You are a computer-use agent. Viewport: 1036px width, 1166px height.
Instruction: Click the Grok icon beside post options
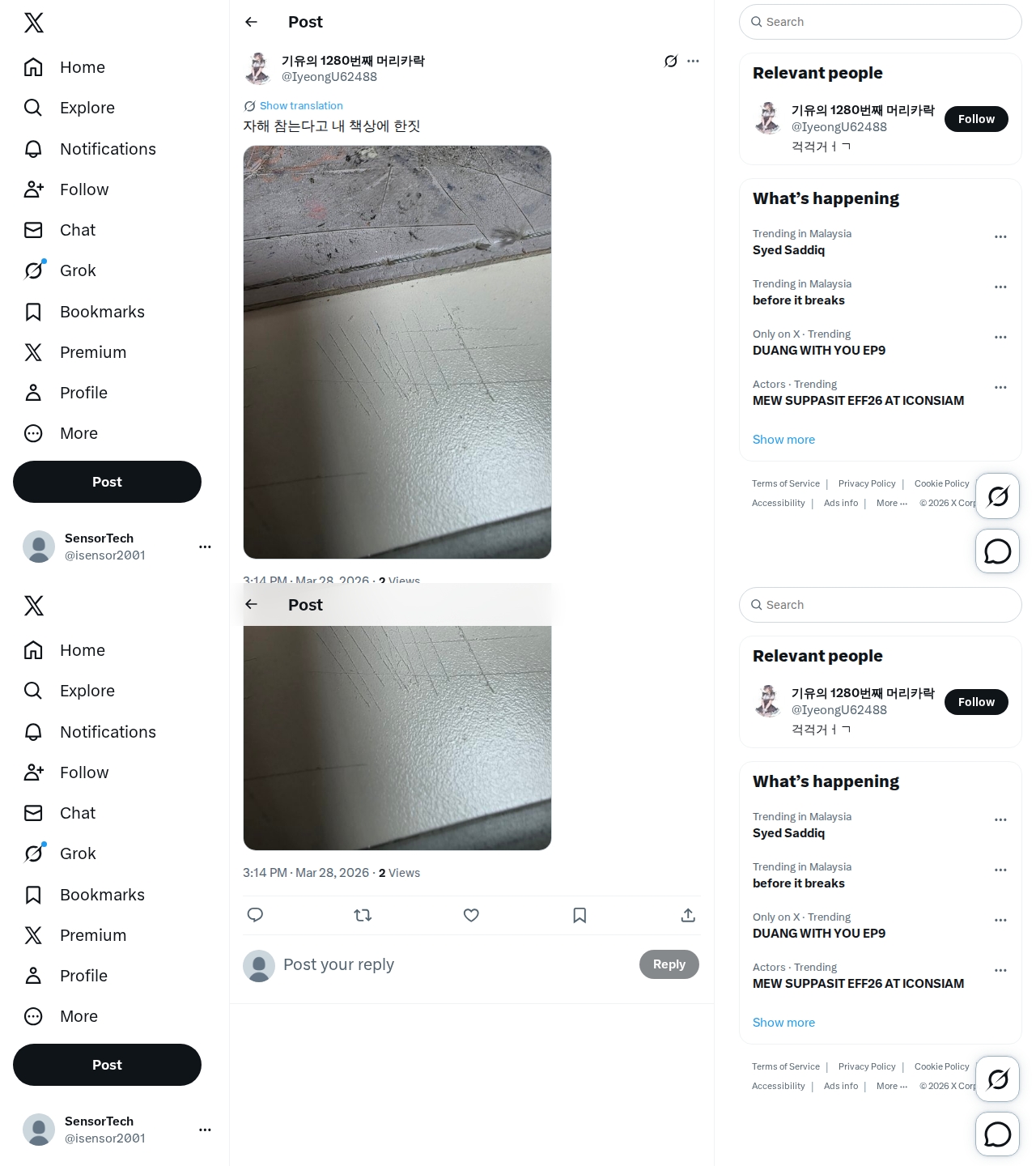tap(670, 61)
